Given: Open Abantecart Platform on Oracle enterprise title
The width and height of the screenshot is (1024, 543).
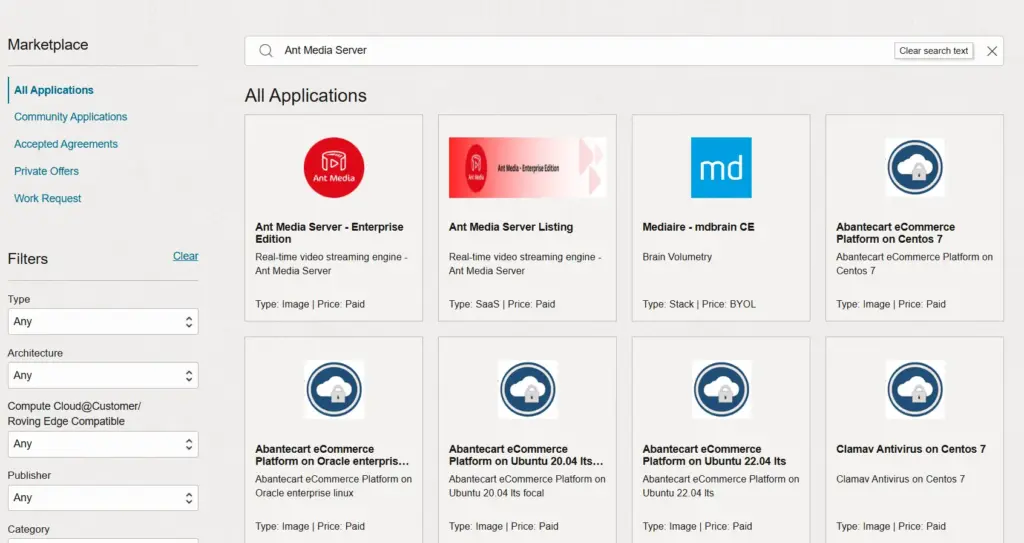Looking at the screenshot, I should click(332, 455).
